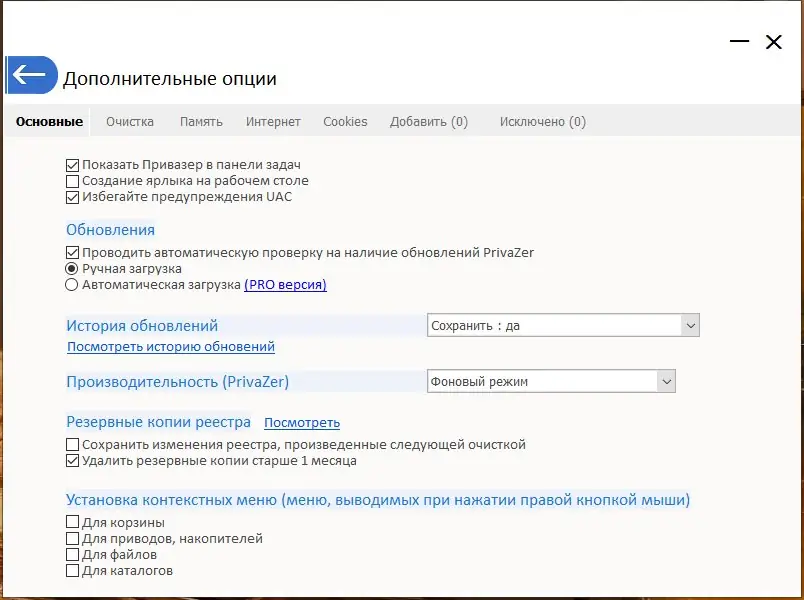Image resolution: width=804 pixels, height=600 pixels.
Task: Choose 'Автоматическая загрузка' radio option
Action: point(72,285)
